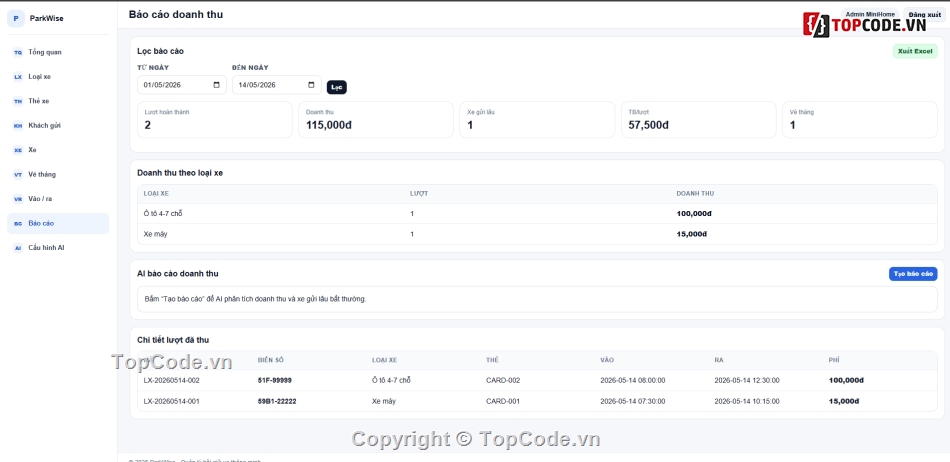
Task: Click the VR icon beside Vào / ra
Action: click(x=18, y=199)
